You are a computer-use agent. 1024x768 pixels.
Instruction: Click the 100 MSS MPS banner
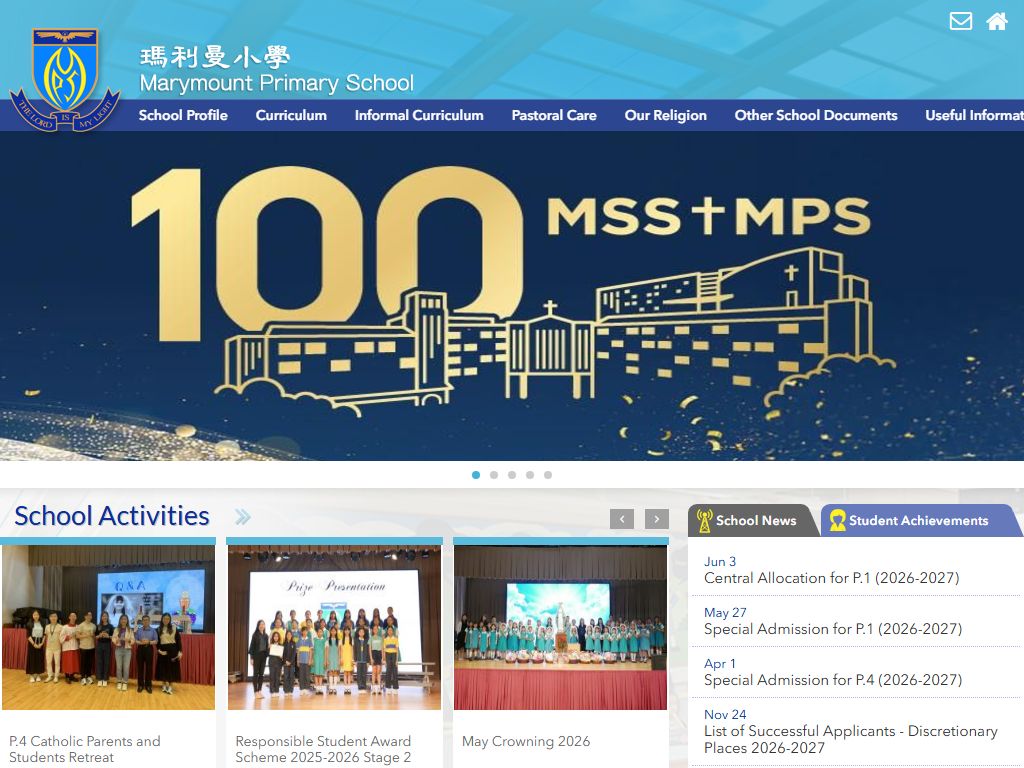512,296
